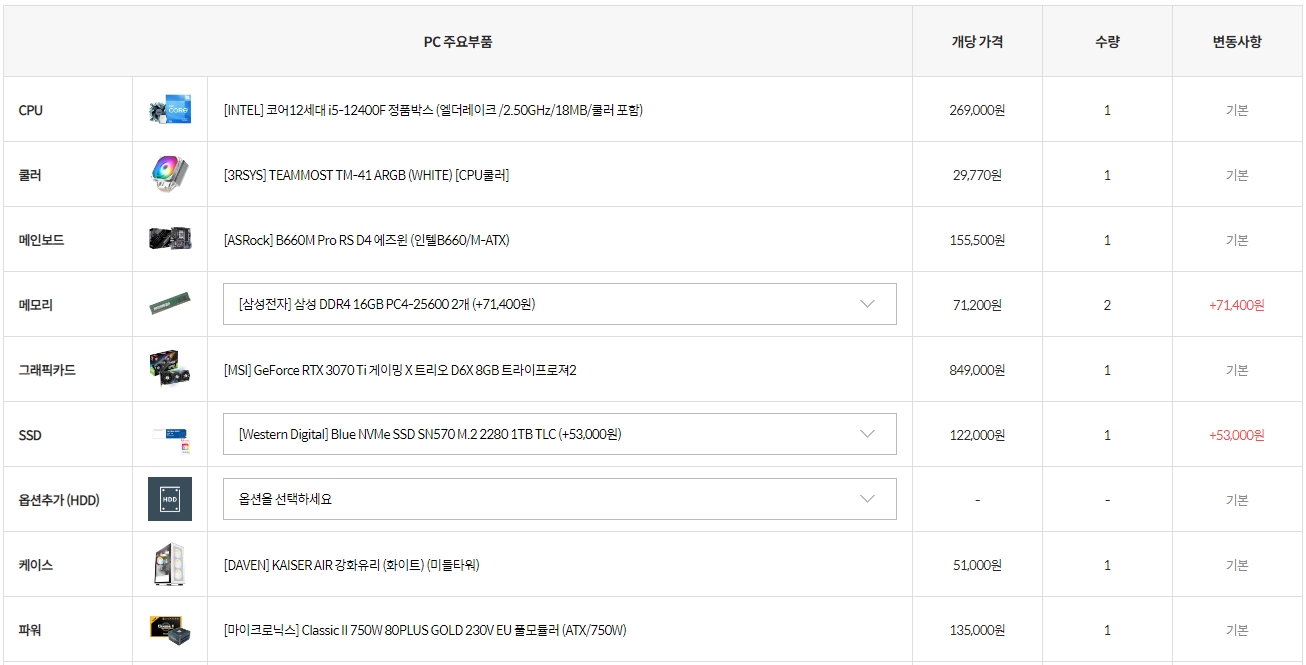Click the HDD option icon
1306x665 pixels.
(169, 499)
